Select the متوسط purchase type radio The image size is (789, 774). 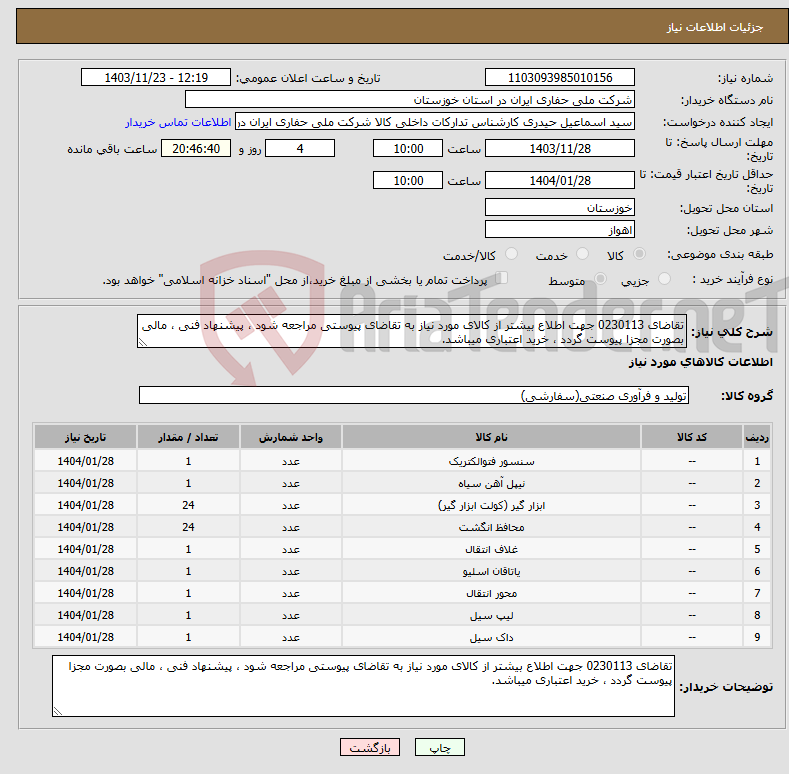[600, 279]
